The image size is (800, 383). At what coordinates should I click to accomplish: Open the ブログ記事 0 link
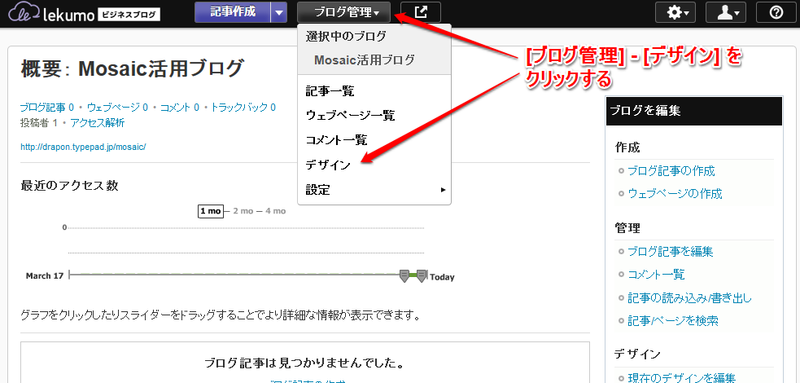[47, 108]
